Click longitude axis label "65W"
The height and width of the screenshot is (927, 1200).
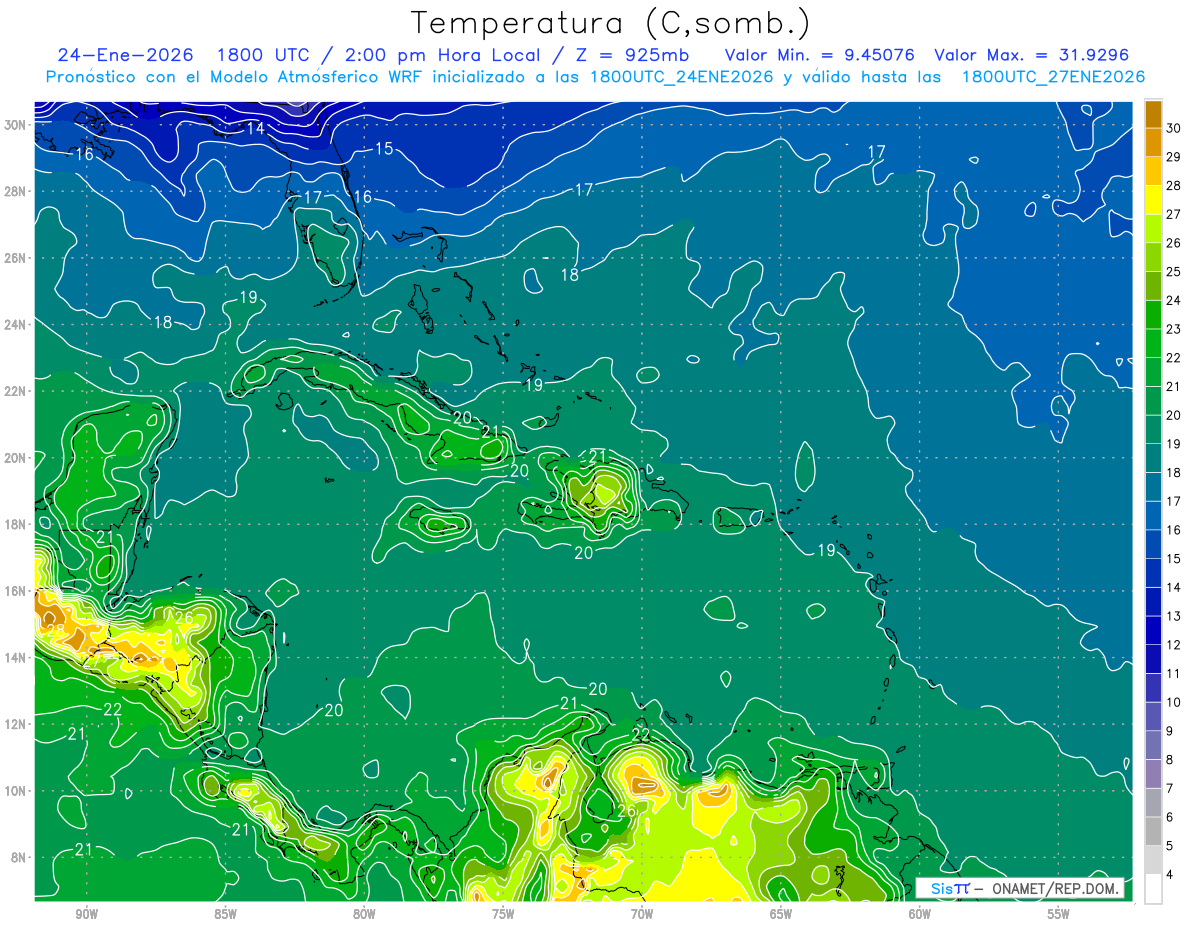[781, 914]
